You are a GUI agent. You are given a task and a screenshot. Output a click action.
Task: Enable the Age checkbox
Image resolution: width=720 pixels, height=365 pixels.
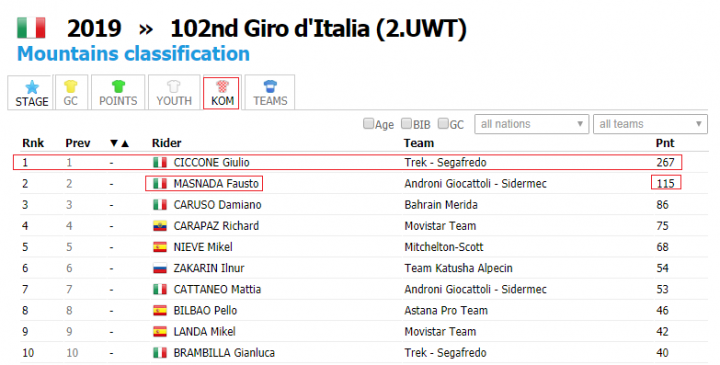click(x=368, y=124)
